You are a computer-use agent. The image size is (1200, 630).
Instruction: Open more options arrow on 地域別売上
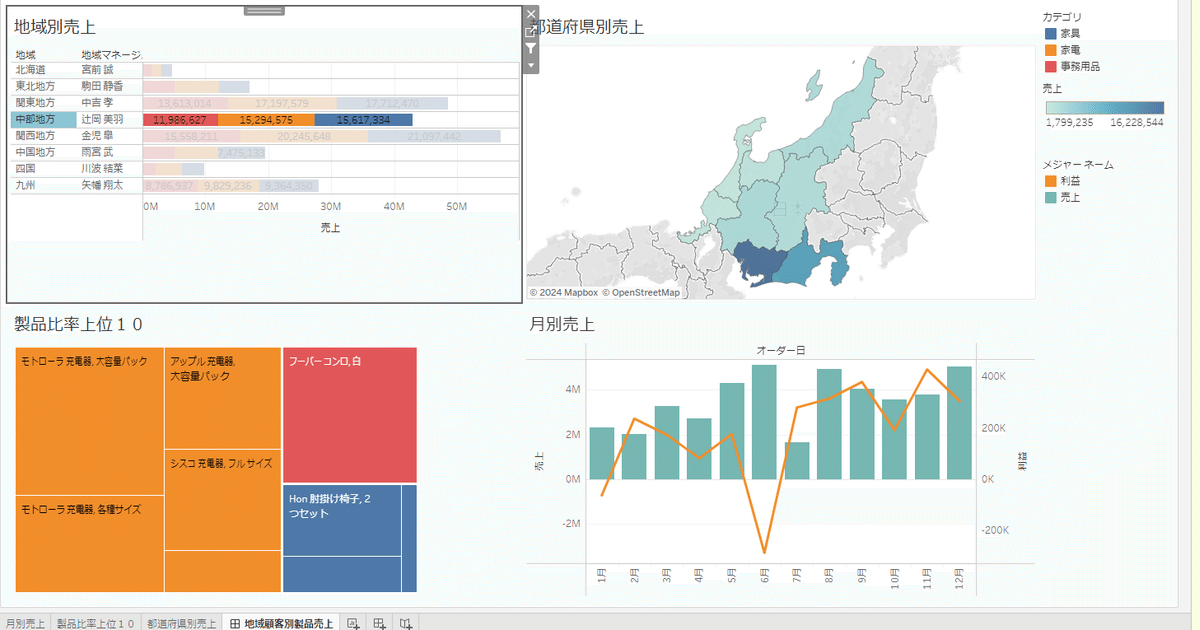coord(531,65)
